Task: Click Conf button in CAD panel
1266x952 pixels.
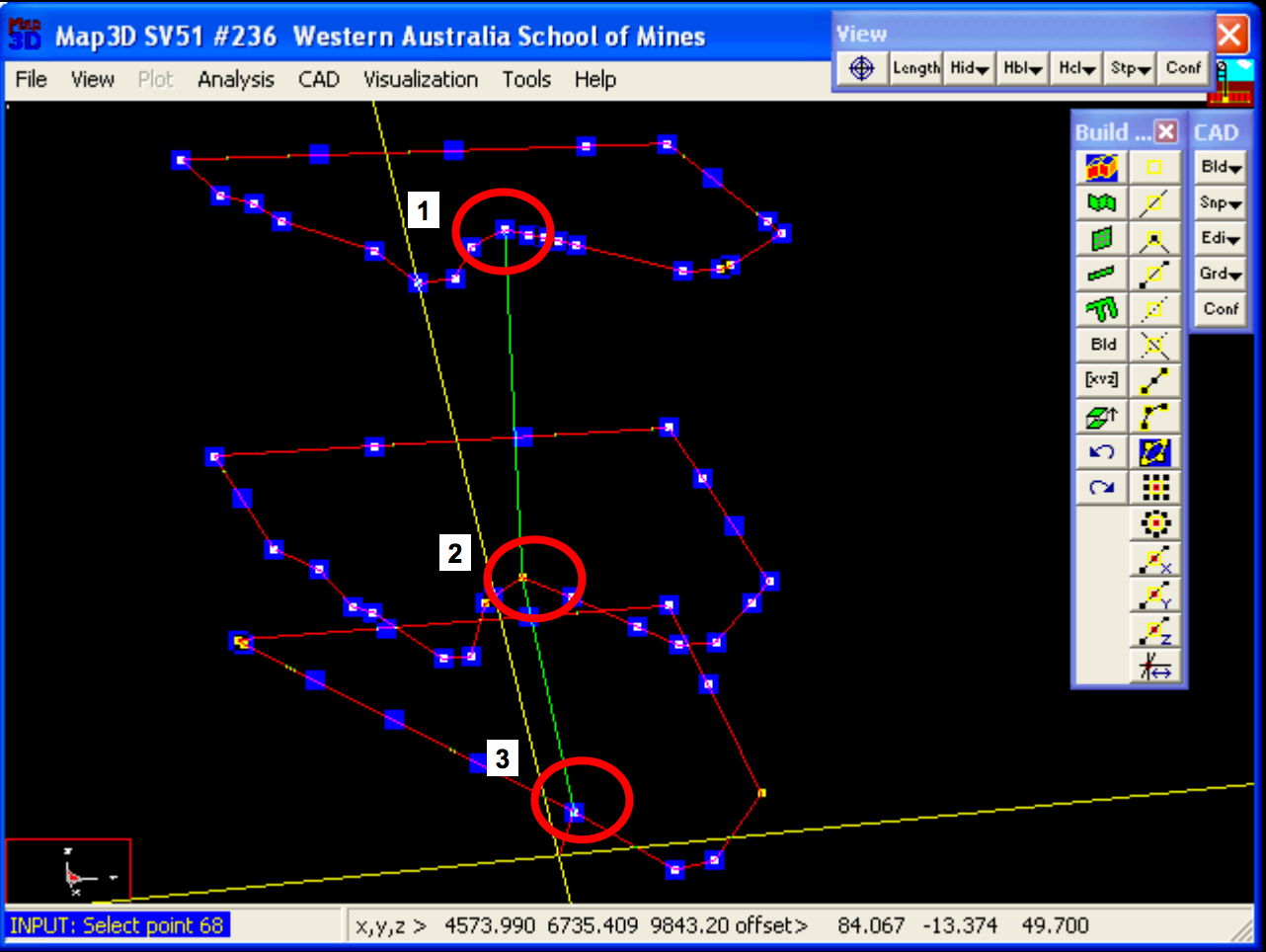Action: (1221, 309)
